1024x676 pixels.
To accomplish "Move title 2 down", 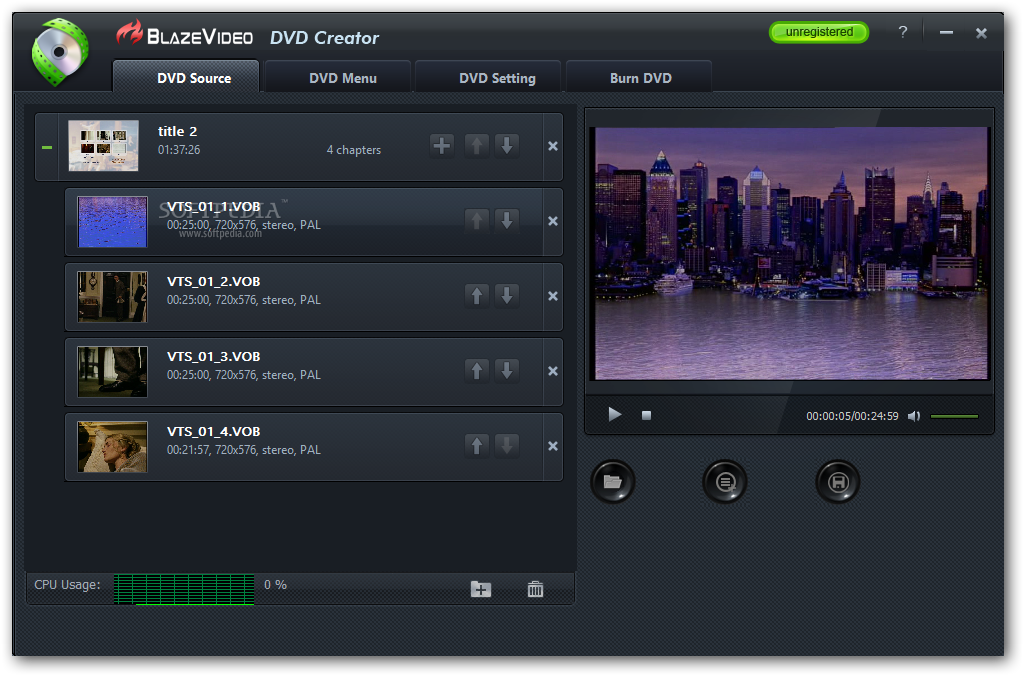I will click(507, 146).
